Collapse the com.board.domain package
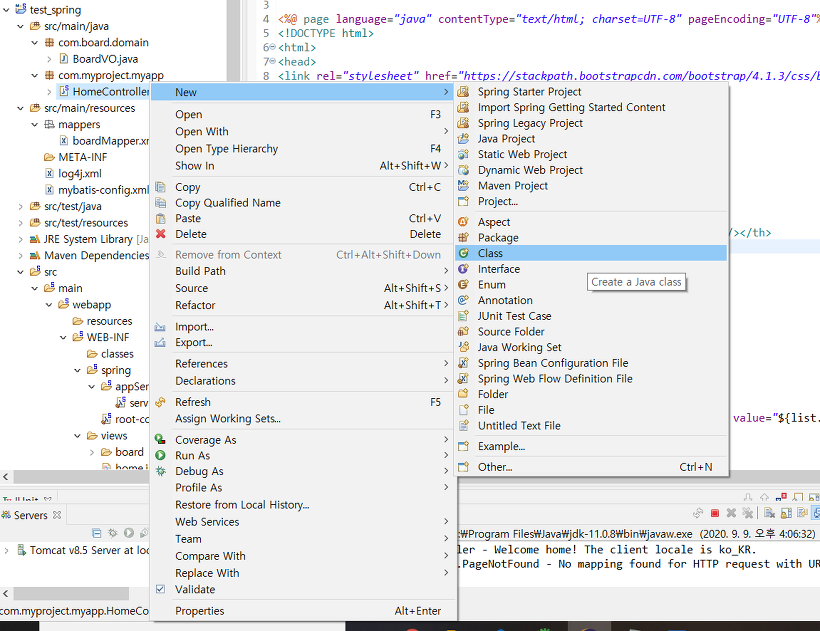The height and width of the screenshot is (631, 820). coord(35,42)
